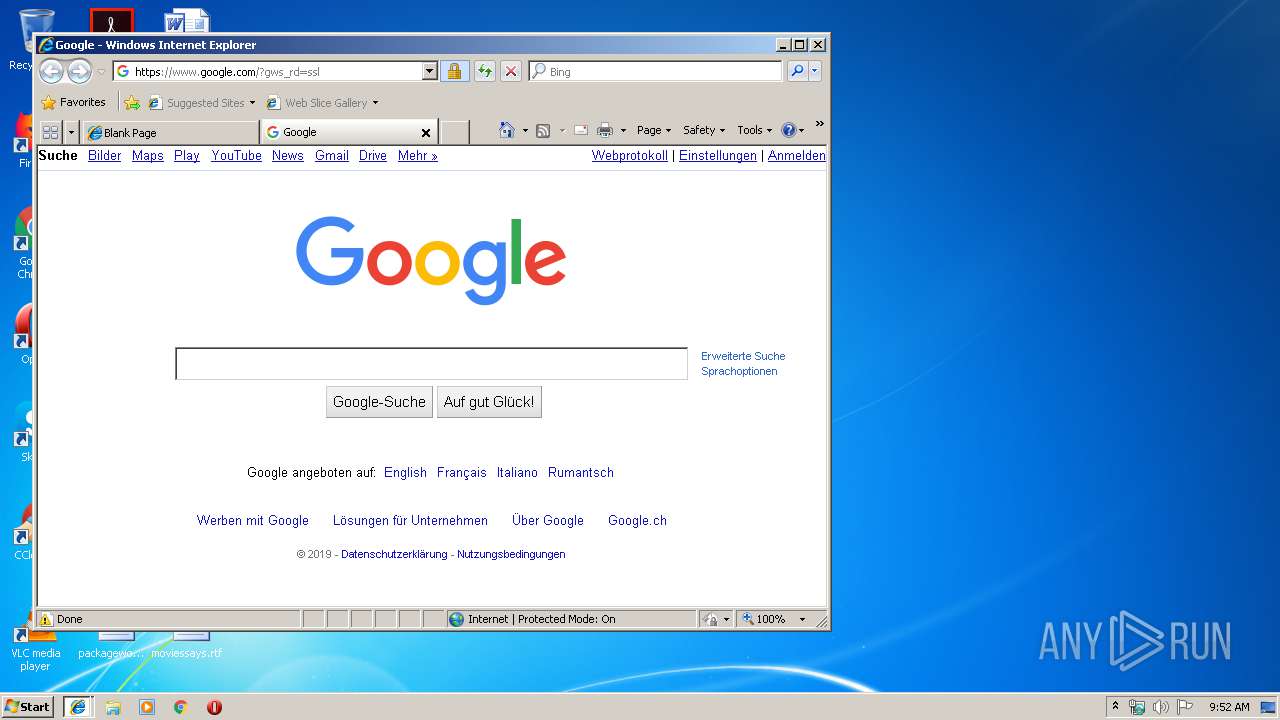Click the Read Mail envelope icon
This screenshot has height=720, width=1280.
[580, 130]
